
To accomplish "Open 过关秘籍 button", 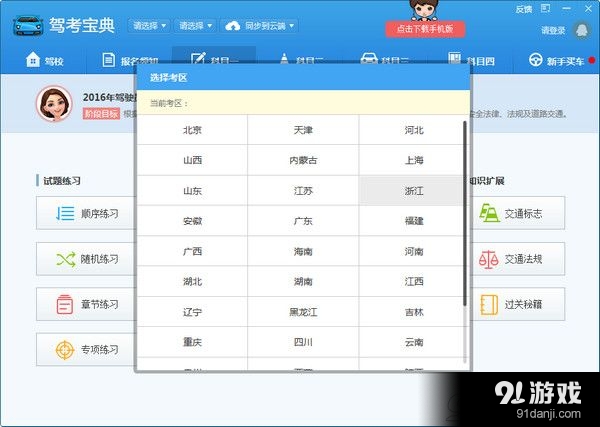I will [x=518, y=304].
